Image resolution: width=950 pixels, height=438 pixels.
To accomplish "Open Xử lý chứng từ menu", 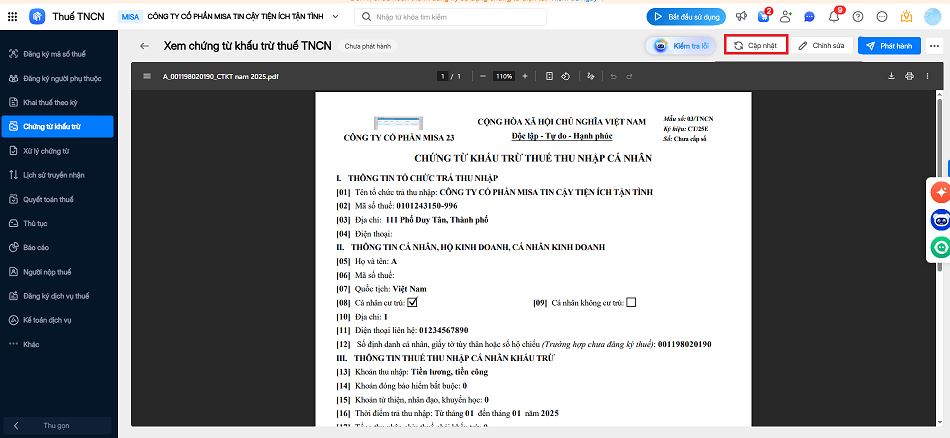I will pos(57,151).
